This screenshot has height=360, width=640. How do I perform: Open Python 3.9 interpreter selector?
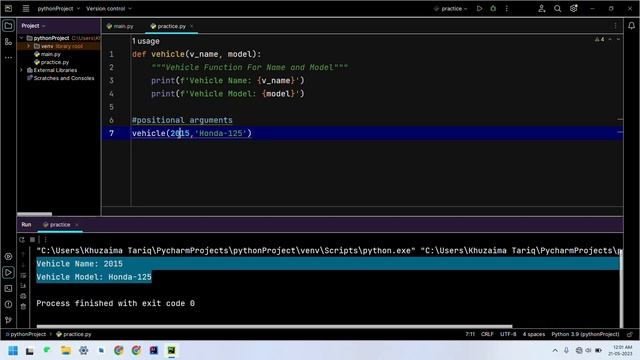pos(585,334)
